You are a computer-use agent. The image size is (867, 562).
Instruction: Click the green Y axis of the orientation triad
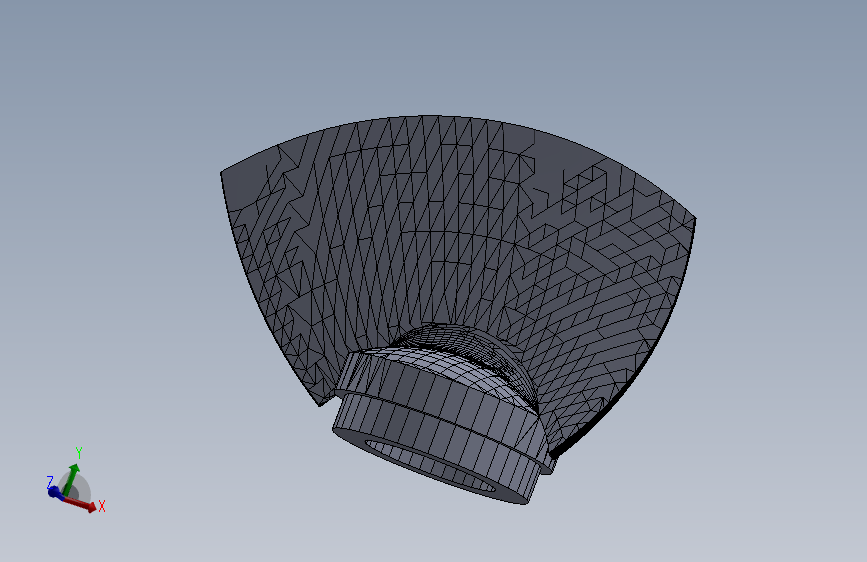point(70,479)
